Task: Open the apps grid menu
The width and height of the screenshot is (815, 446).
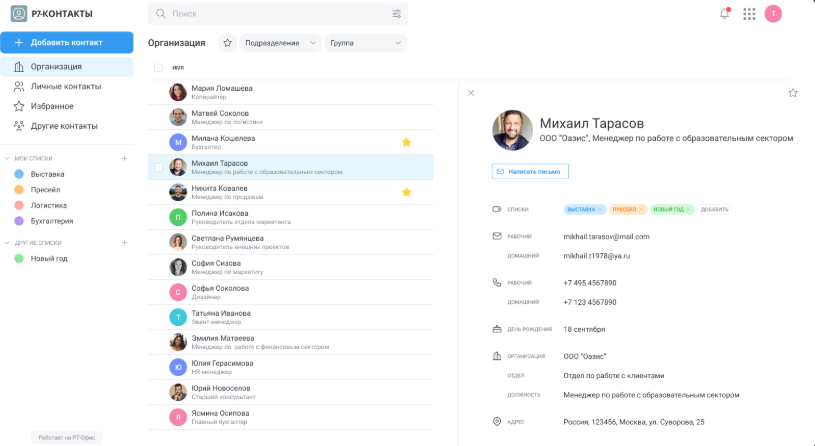Action: point(749,14)
